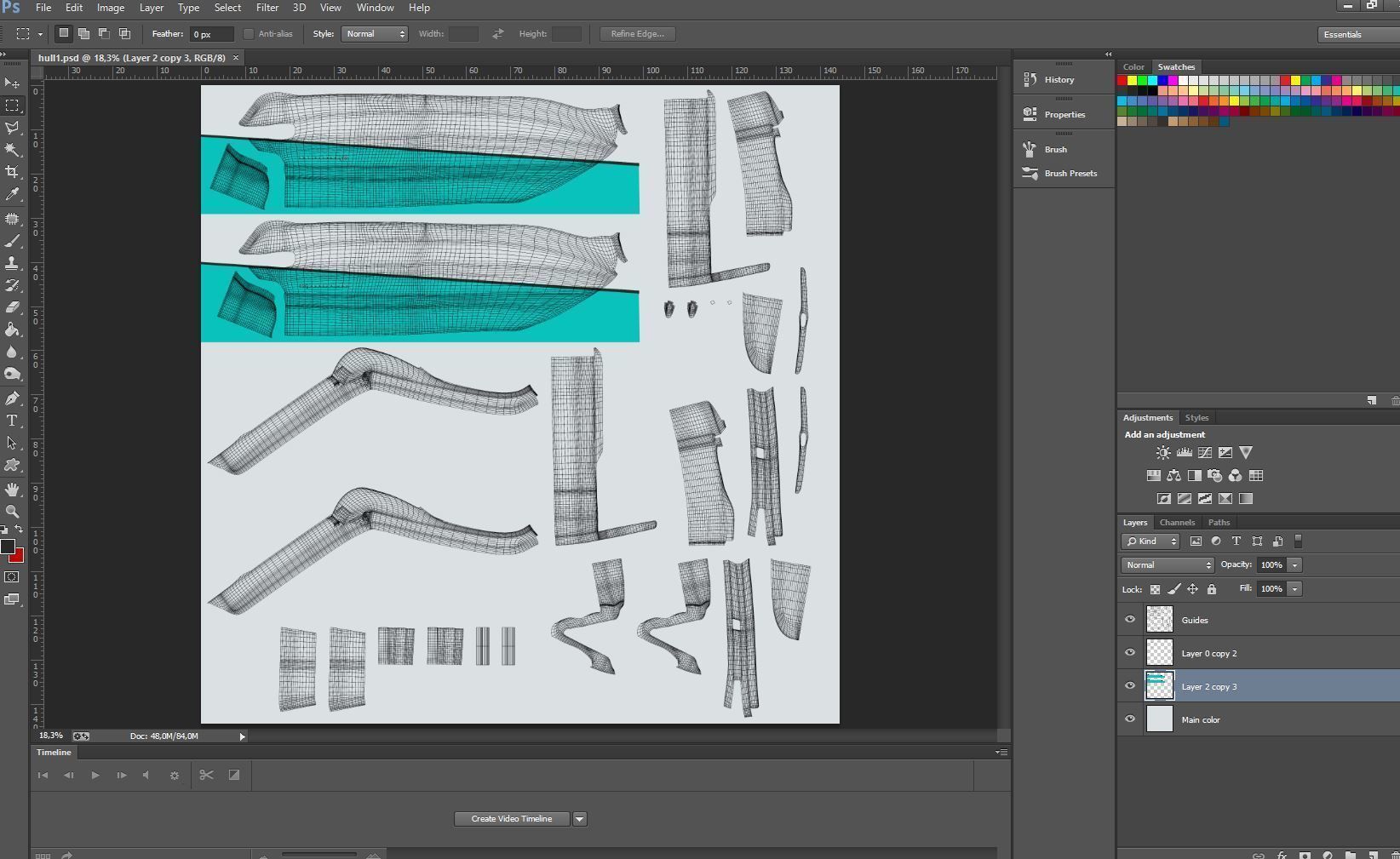Select the Healing Brush tool

tap(12, 219)
